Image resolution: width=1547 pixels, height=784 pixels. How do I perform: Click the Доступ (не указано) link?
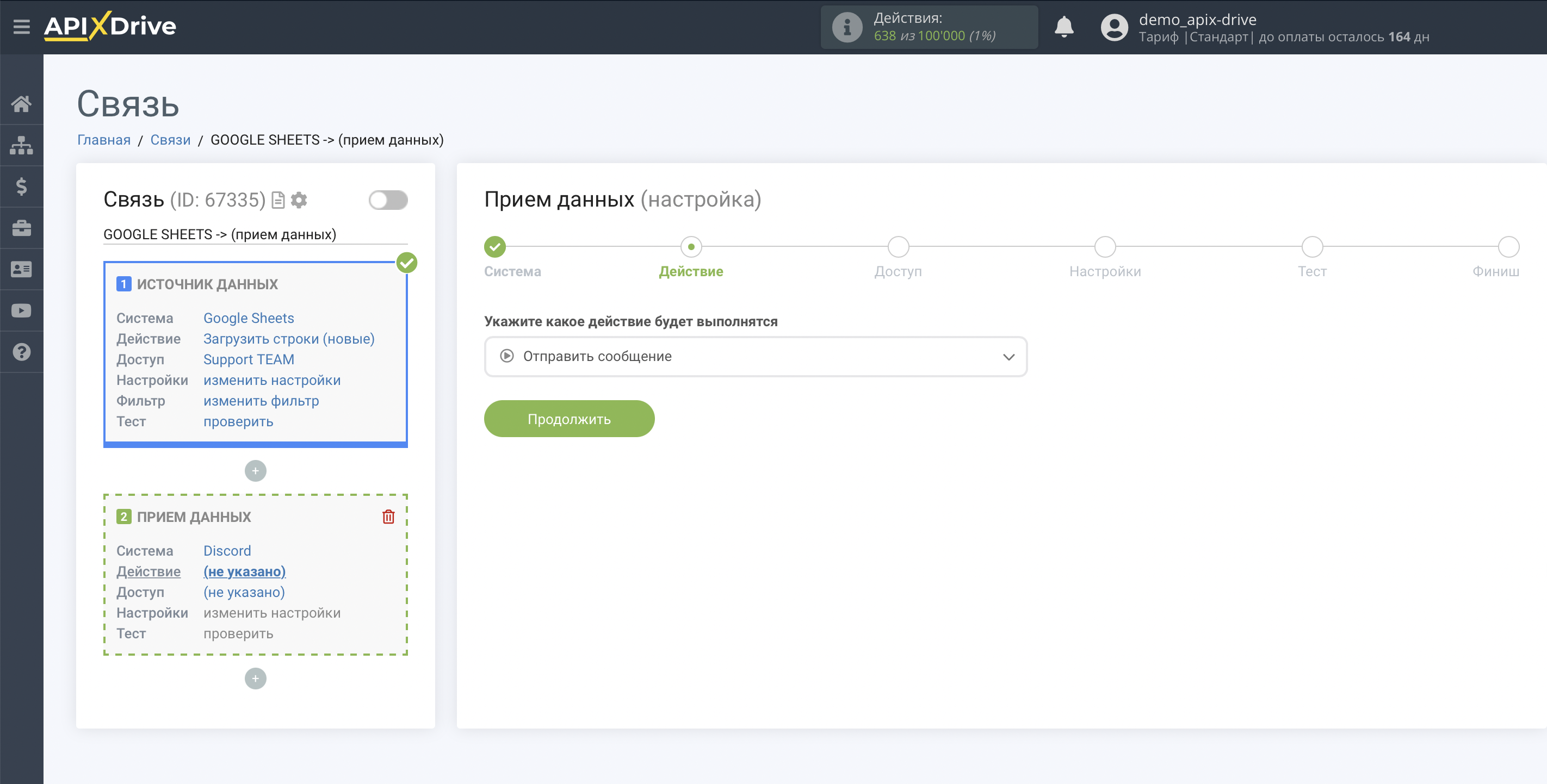244,593
